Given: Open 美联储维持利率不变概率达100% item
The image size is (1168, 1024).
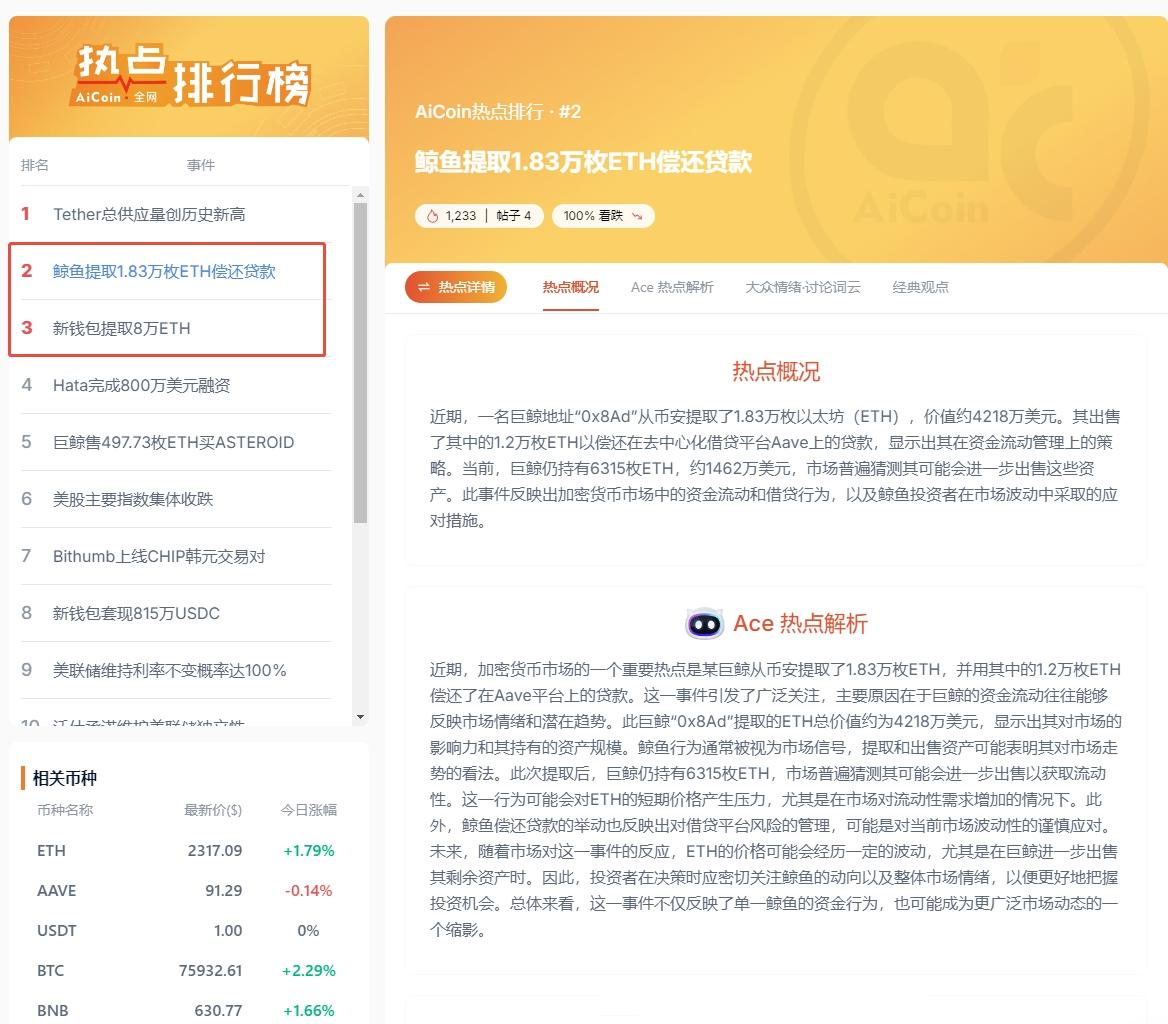Looking at the screenshot, I should (177, 670).
